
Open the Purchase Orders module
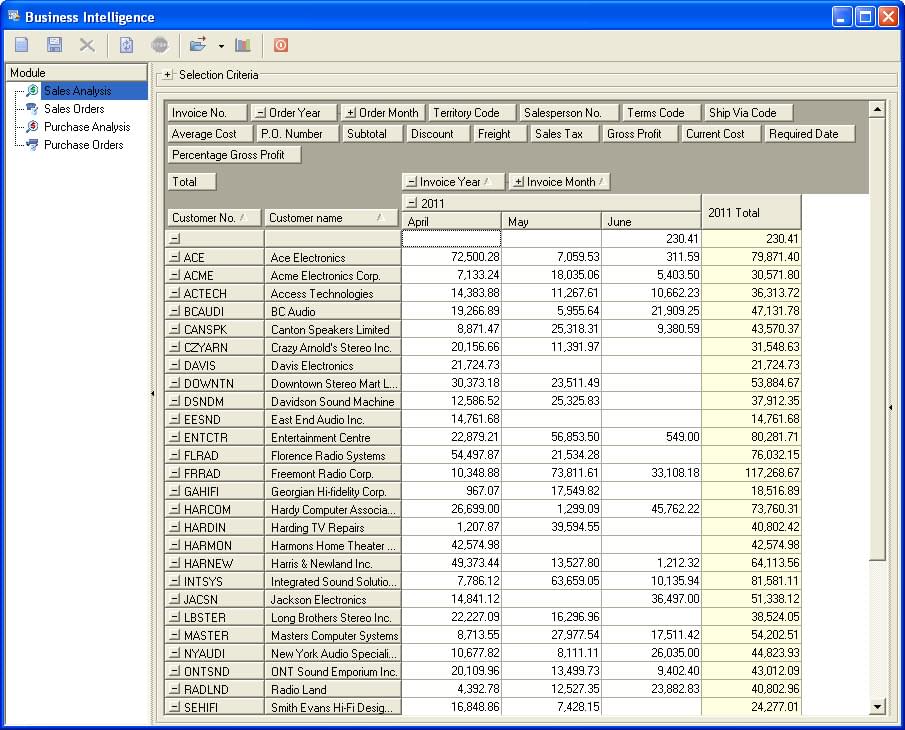[83, 144]
